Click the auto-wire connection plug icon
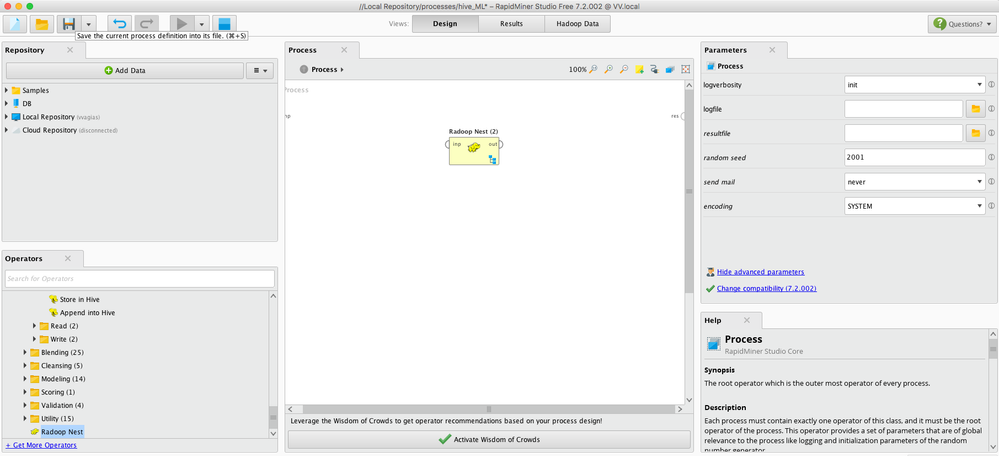Viewport: 999px width, 456px height. pos(654,69)
